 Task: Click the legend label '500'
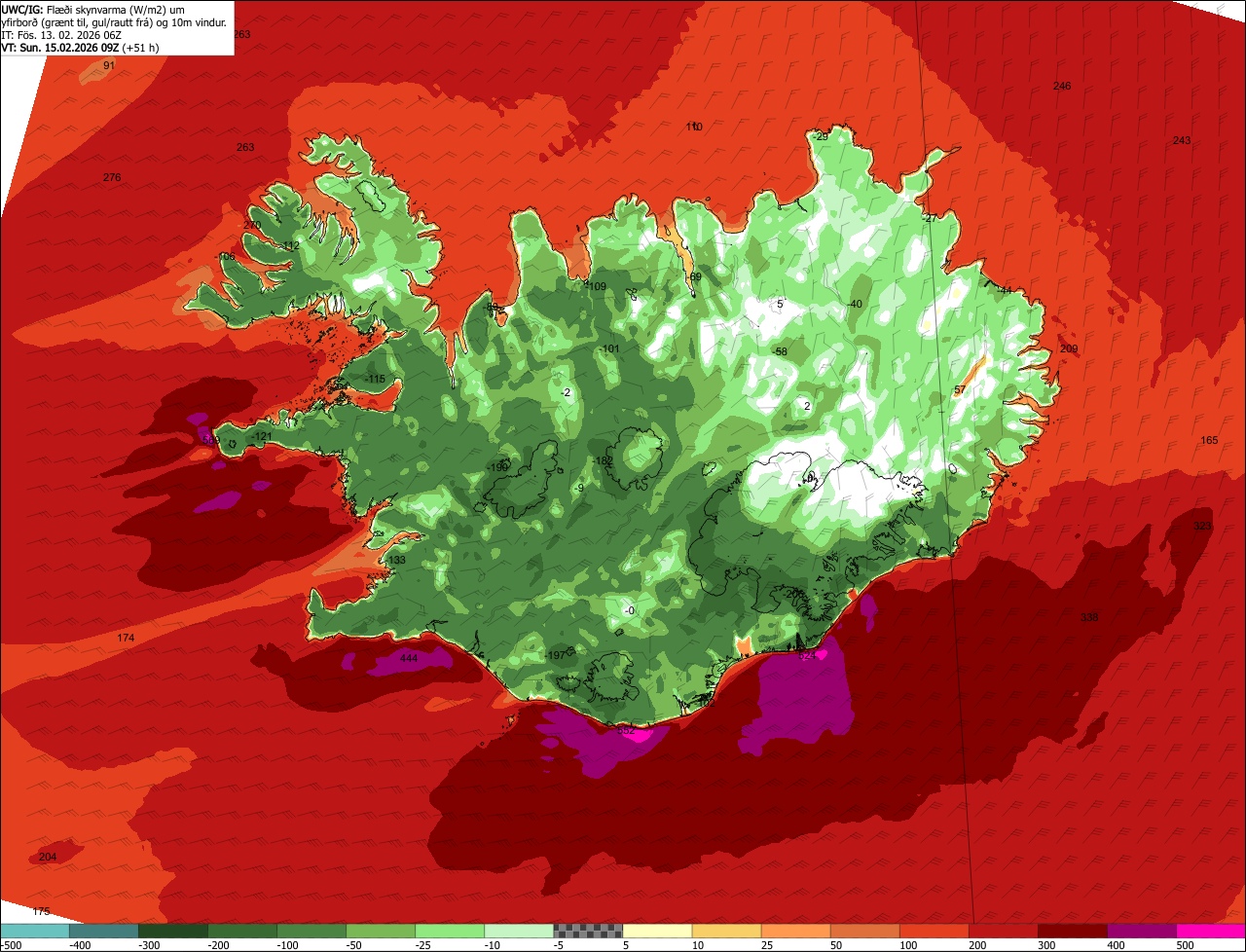click(1185, 944)
